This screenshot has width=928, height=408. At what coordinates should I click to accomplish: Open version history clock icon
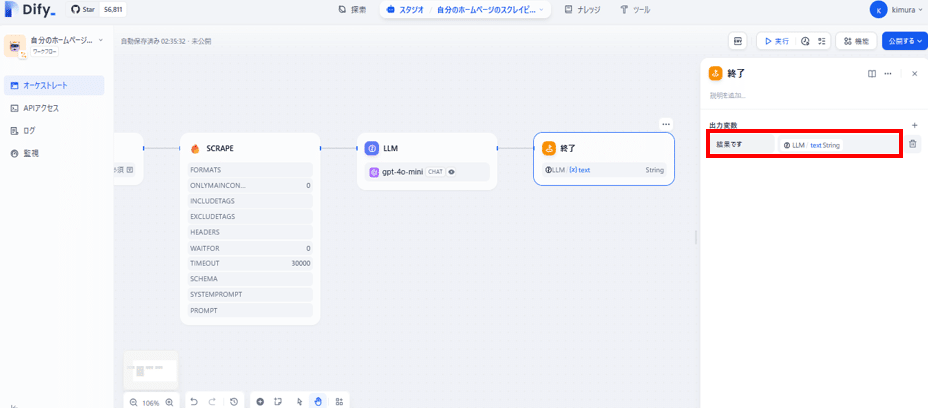point(234,401)
